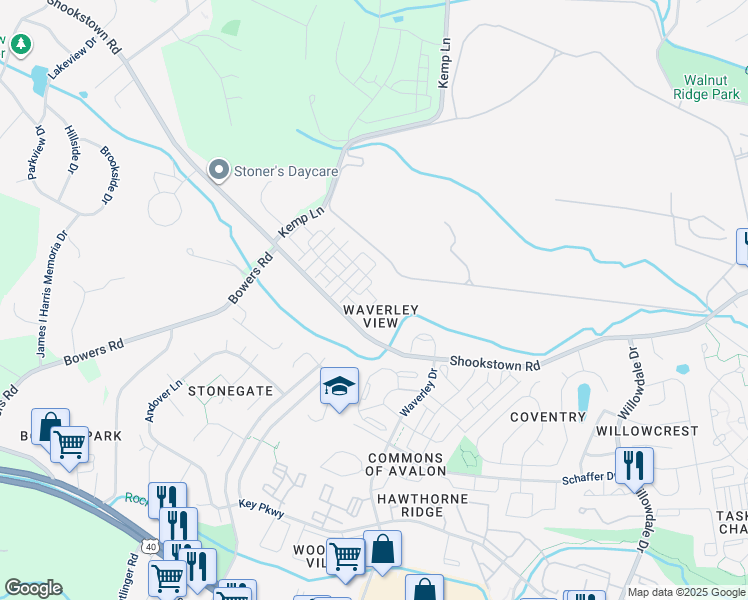Click the Stoner's Daycare text label
This screenshot has height=600, width=748.
(x=286, y=171)
